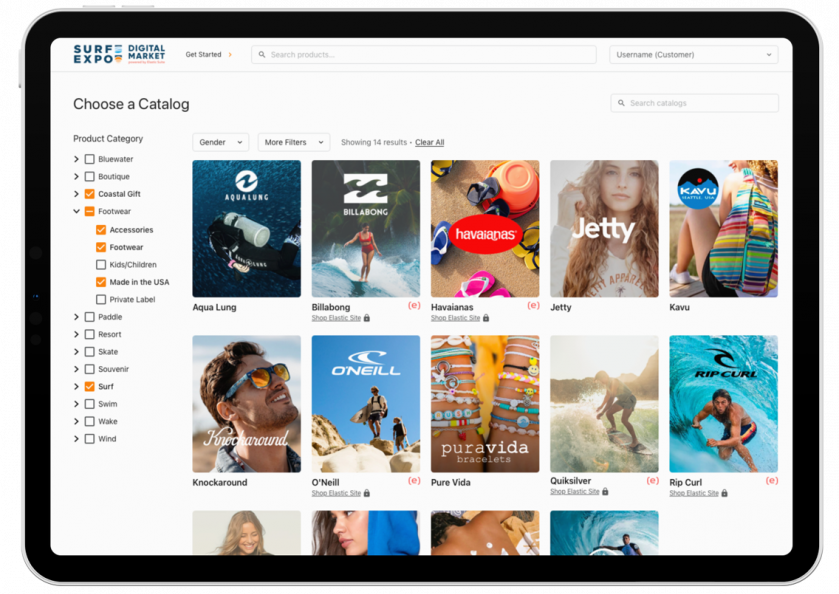Open the Pura Vida bracelets catalog thumbnail

pos(485,403)
